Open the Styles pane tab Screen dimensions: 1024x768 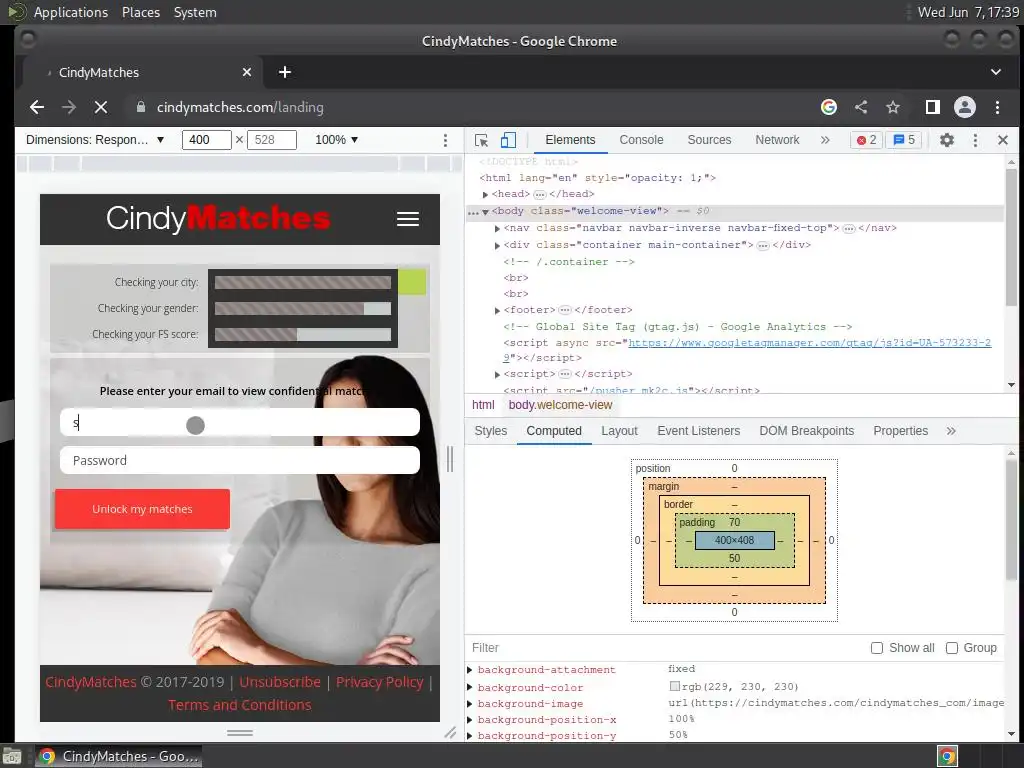(490, 431)
